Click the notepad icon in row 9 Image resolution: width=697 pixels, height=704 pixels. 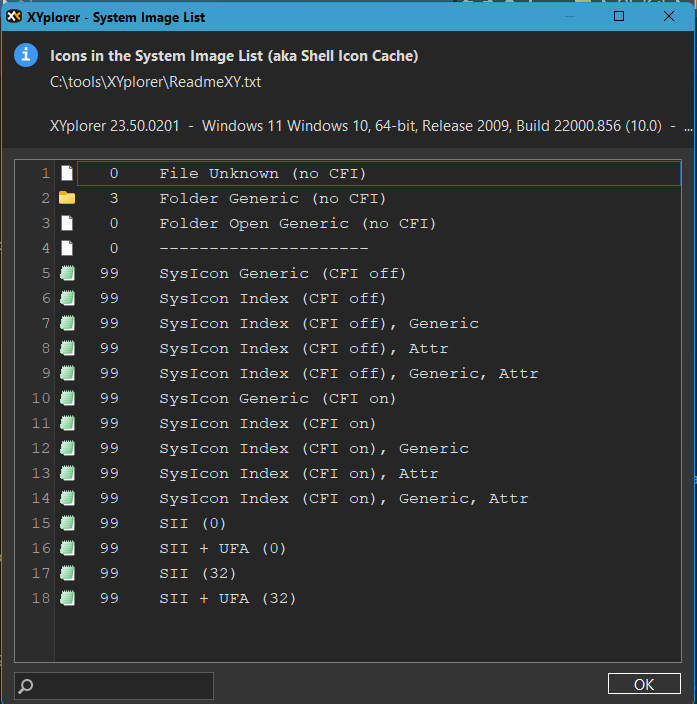pyautogui.click(x=67, y=373)
